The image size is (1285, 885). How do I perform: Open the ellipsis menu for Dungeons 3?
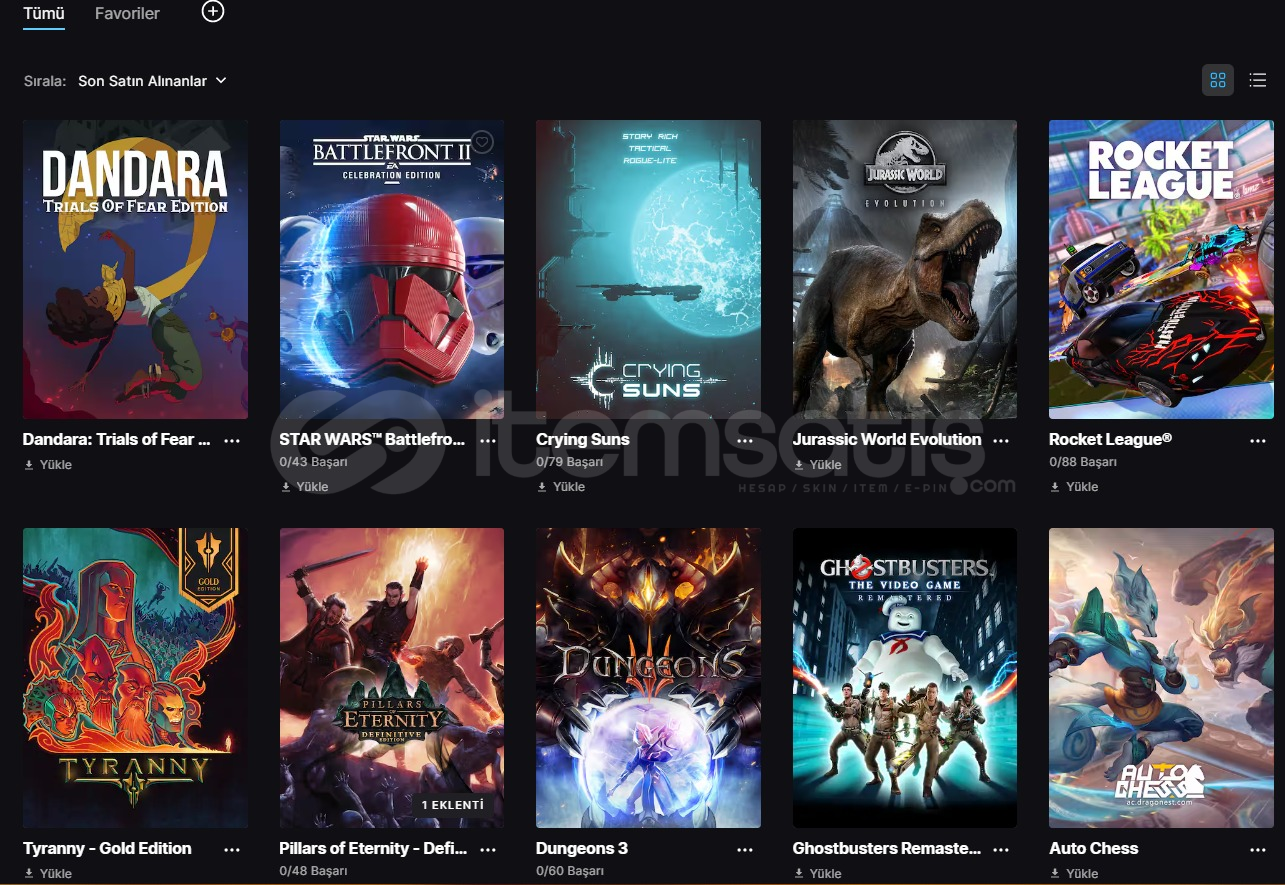745,849
